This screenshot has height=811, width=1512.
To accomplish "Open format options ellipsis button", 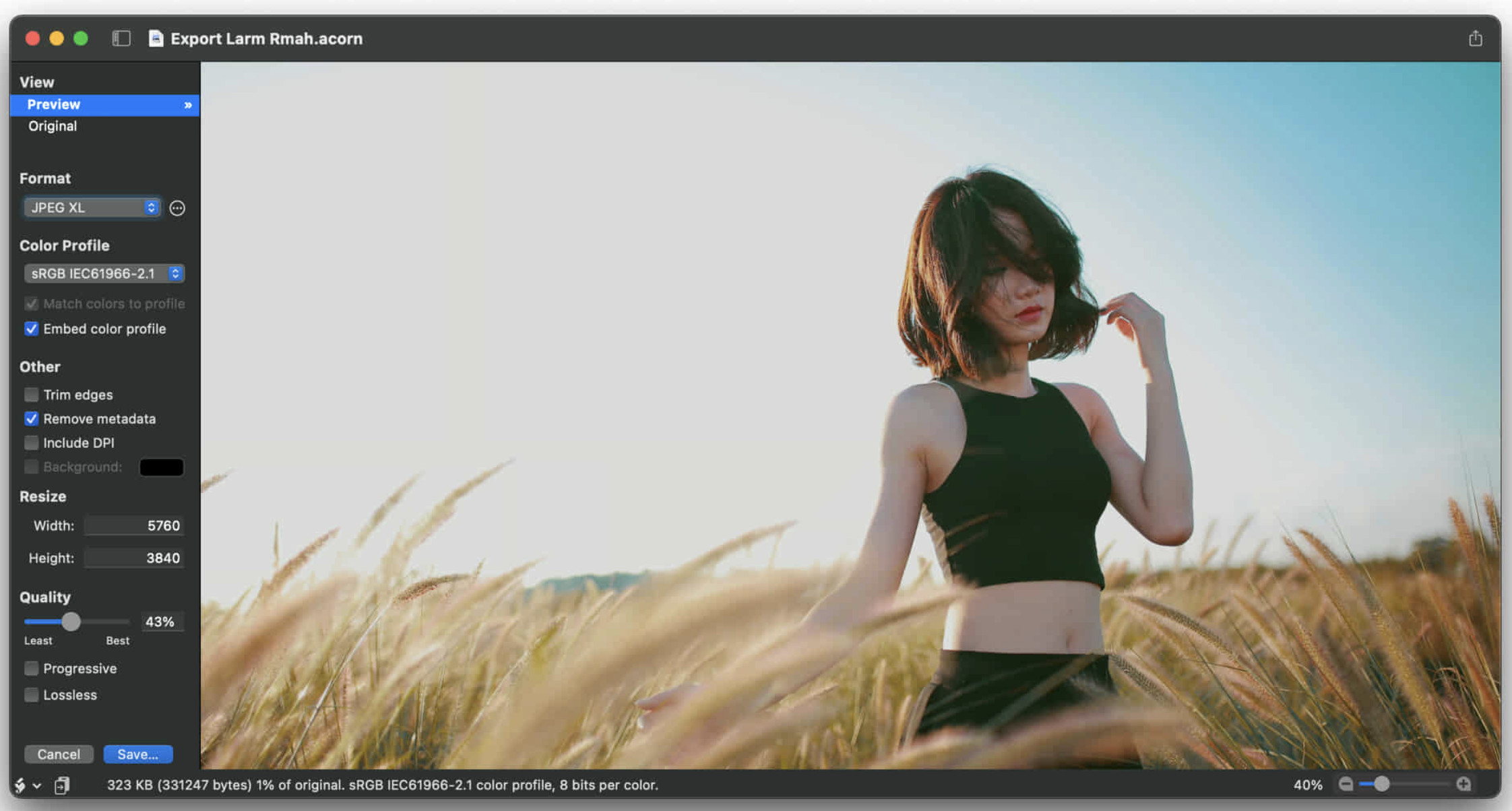I will [x=177, y=208].
